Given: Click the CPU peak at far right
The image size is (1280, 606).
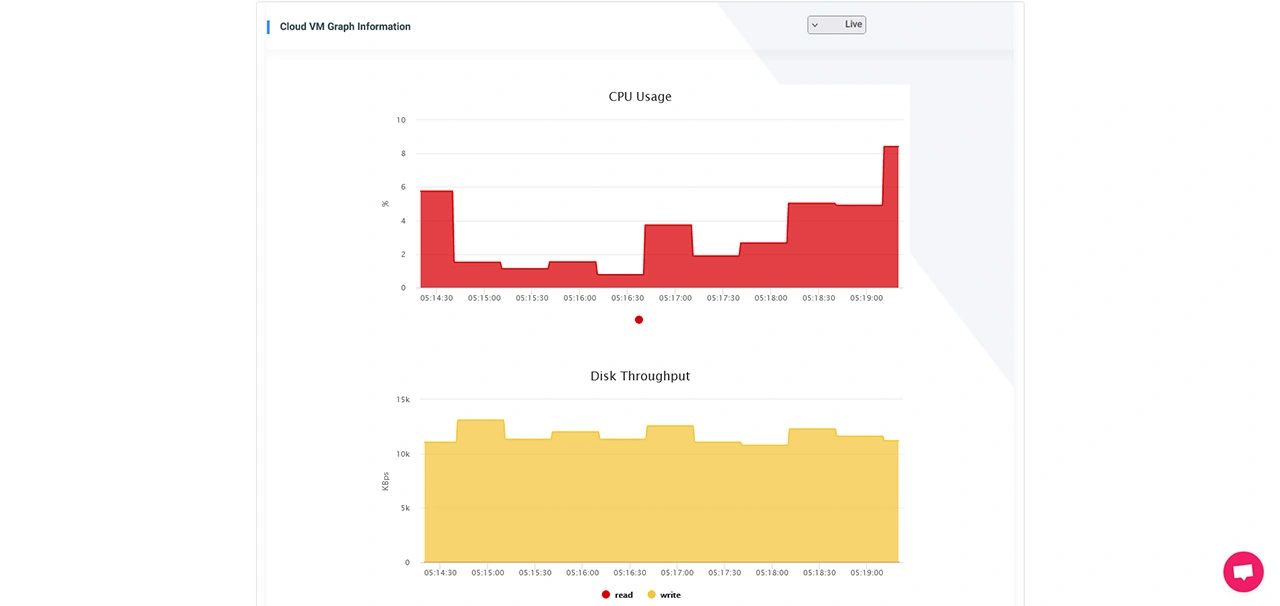Looking at the screenshot, I should 890,147.
